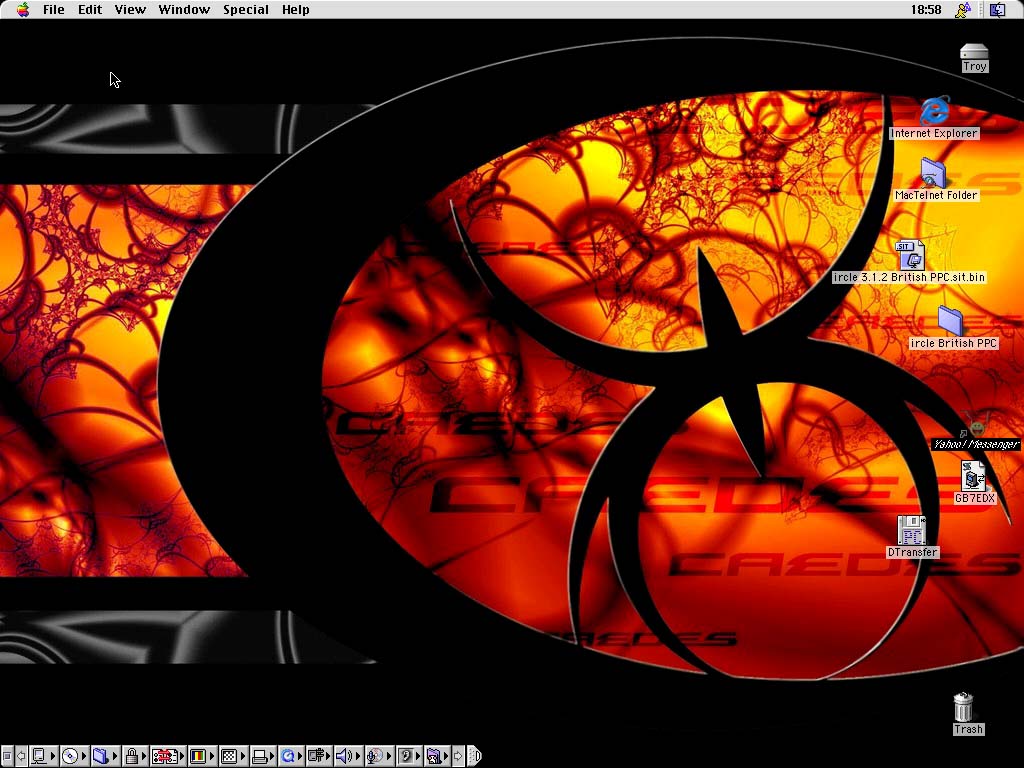Open the File Sharing folder Control Strip module
Screen dimensions: 1024x768
[104, 756]
